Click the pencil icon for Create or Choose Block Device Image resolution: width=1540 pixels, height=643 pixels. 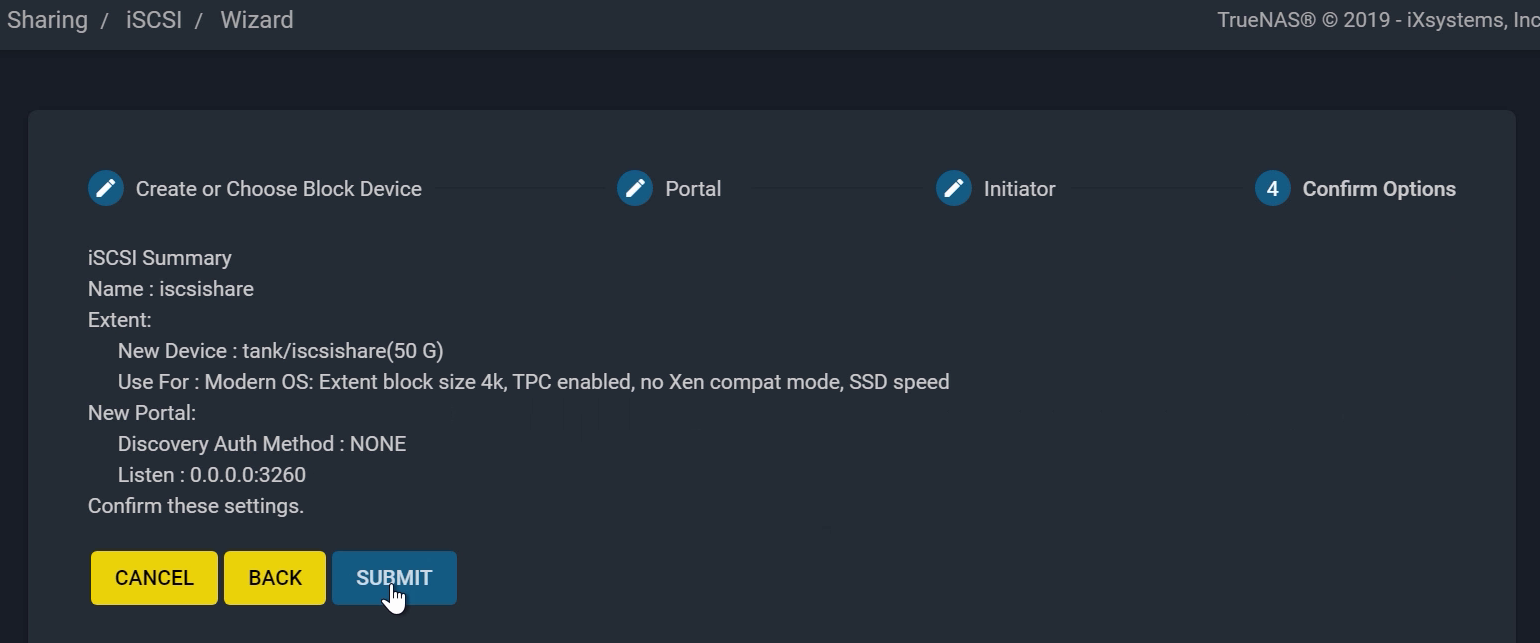pyautogui.click(x=106, y=188)
